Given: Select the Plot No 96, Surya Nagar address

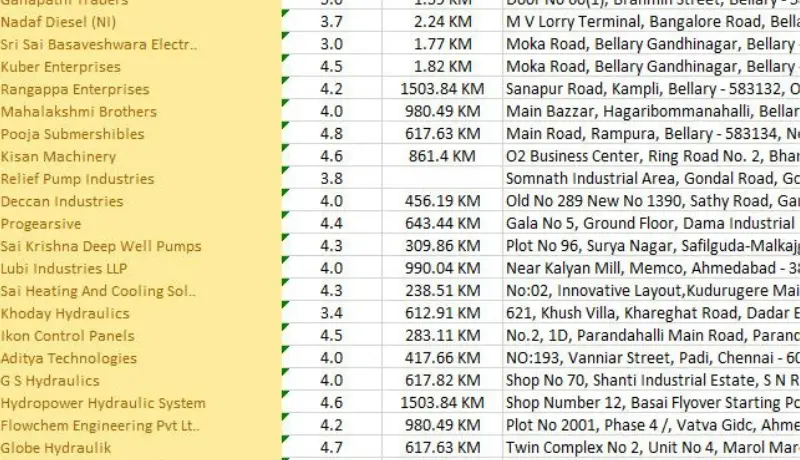Looking at the screenshot, I should pos(652,246).
